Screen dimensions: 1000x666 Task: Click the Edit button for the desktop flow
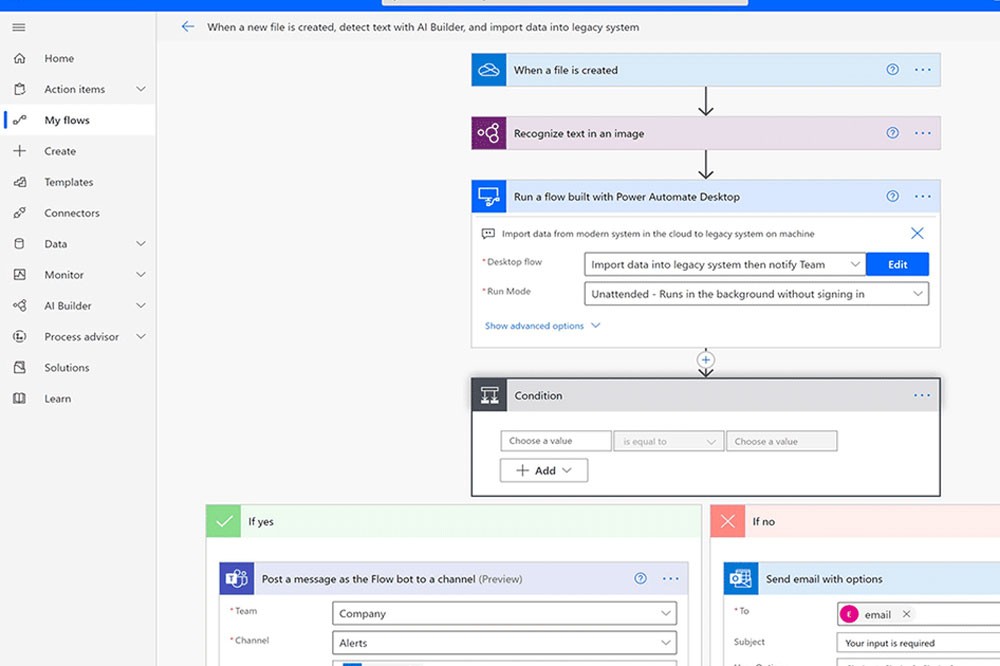(x=897, y=263)
